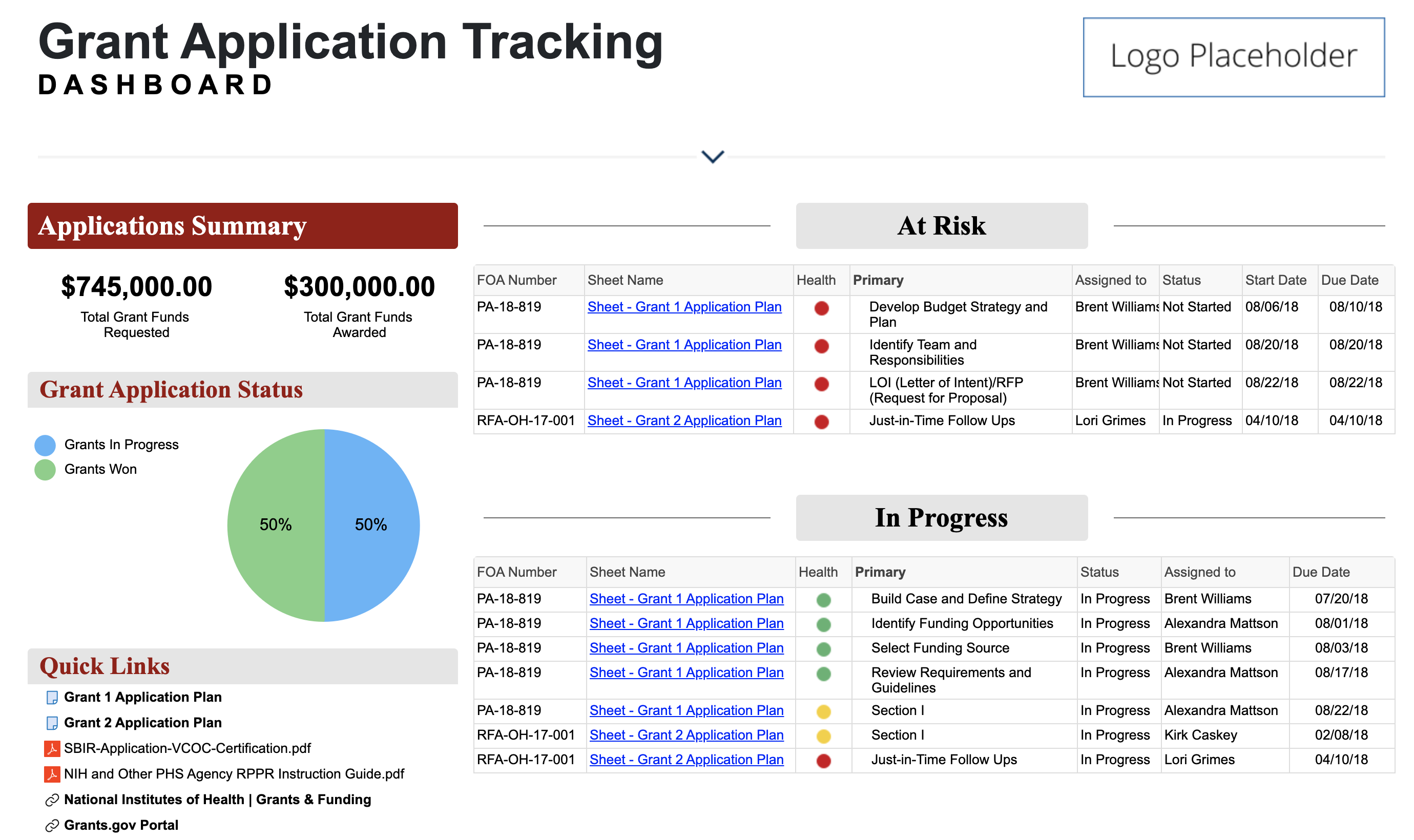Image resolution: width=1414 pixels, height=840 pixels.
Task: Click the link icon beside Grants.gov Portal
Action: 52,825
